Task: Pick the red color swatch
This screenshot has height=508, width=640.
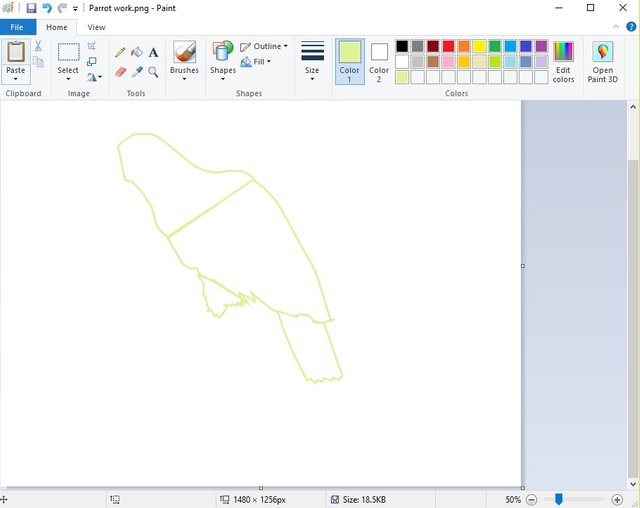Action: pyautogui.click(x=448, y=46)
